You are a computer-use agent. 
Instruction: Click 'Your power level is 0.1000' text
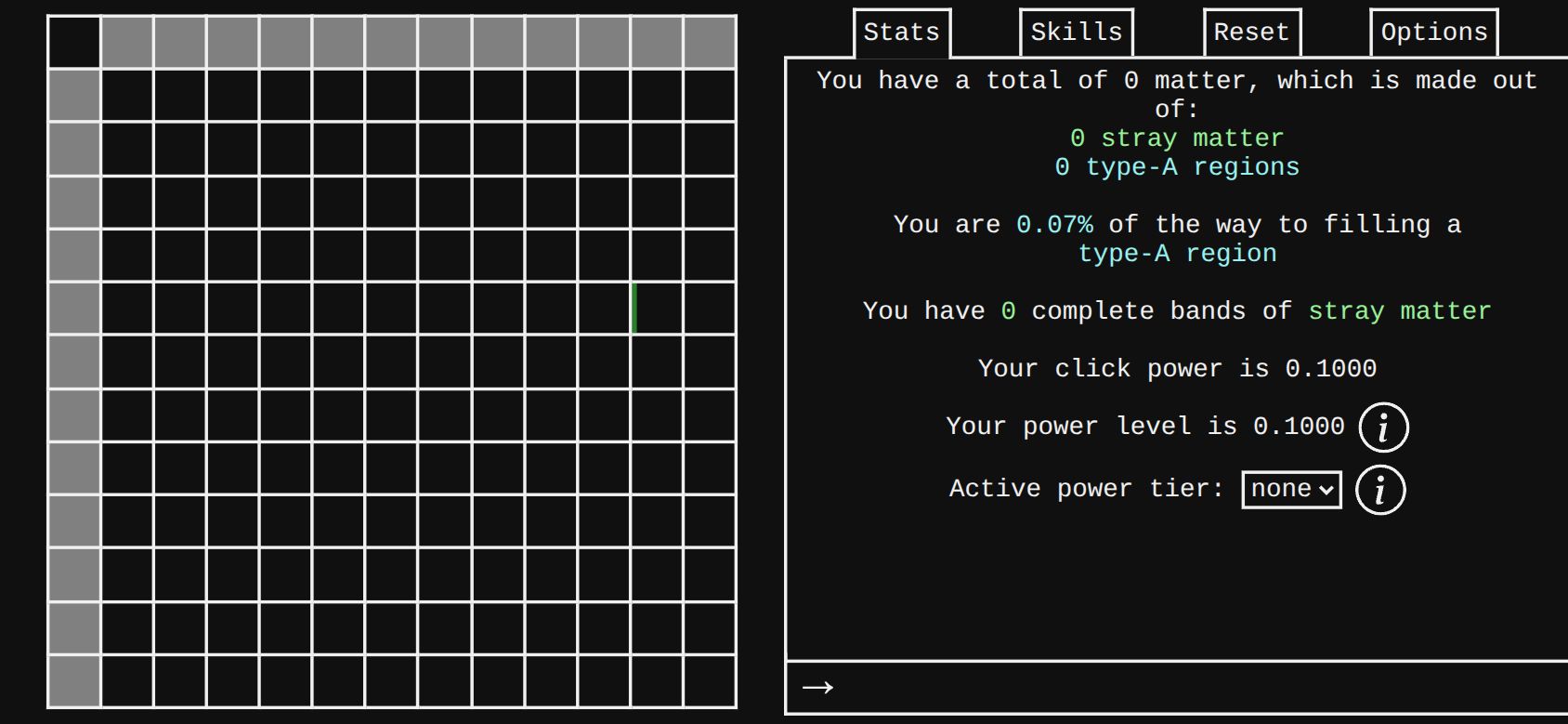[x=1145, y=427]
